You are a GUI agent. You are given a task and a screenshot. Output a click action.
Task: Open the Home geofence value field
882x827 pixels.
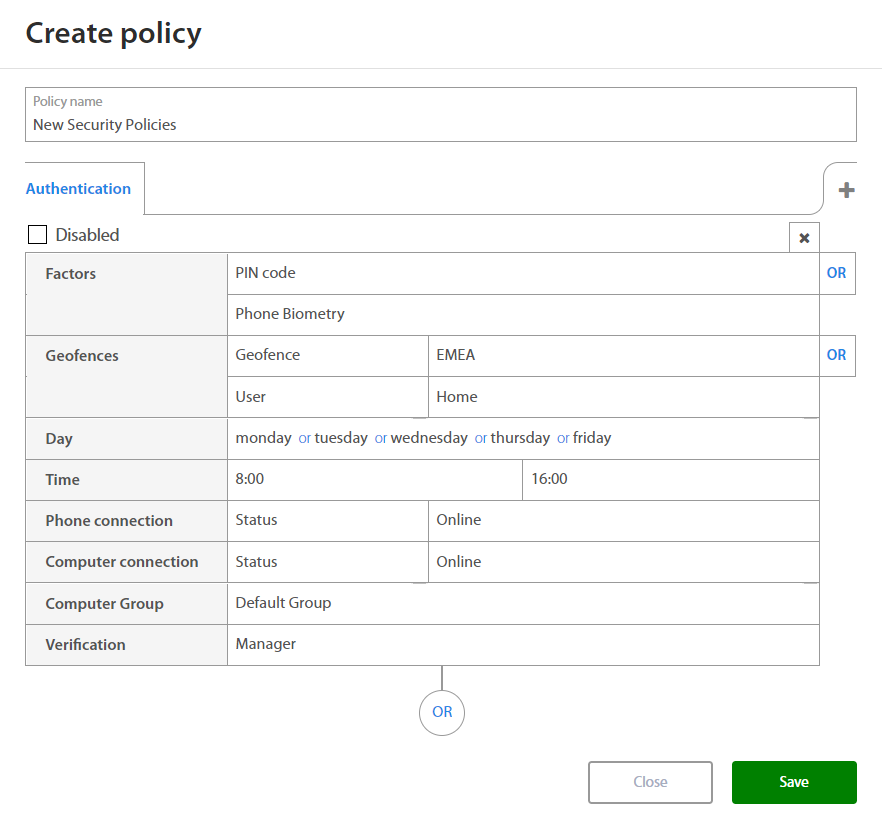click(x=622, y=397)
